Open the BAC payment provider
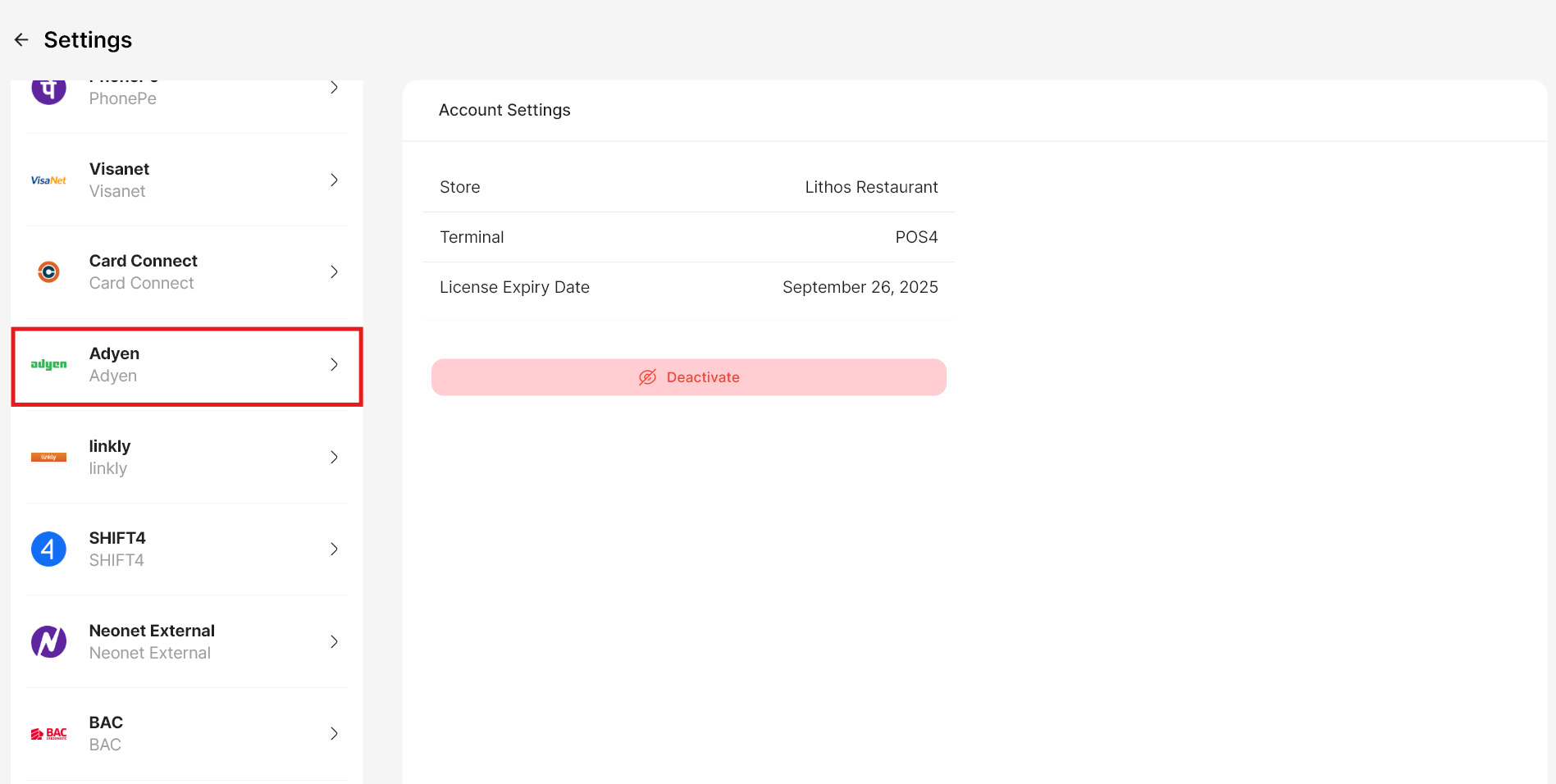Image resolution: width=1556 pixels, height=784 pixels. 187,734
